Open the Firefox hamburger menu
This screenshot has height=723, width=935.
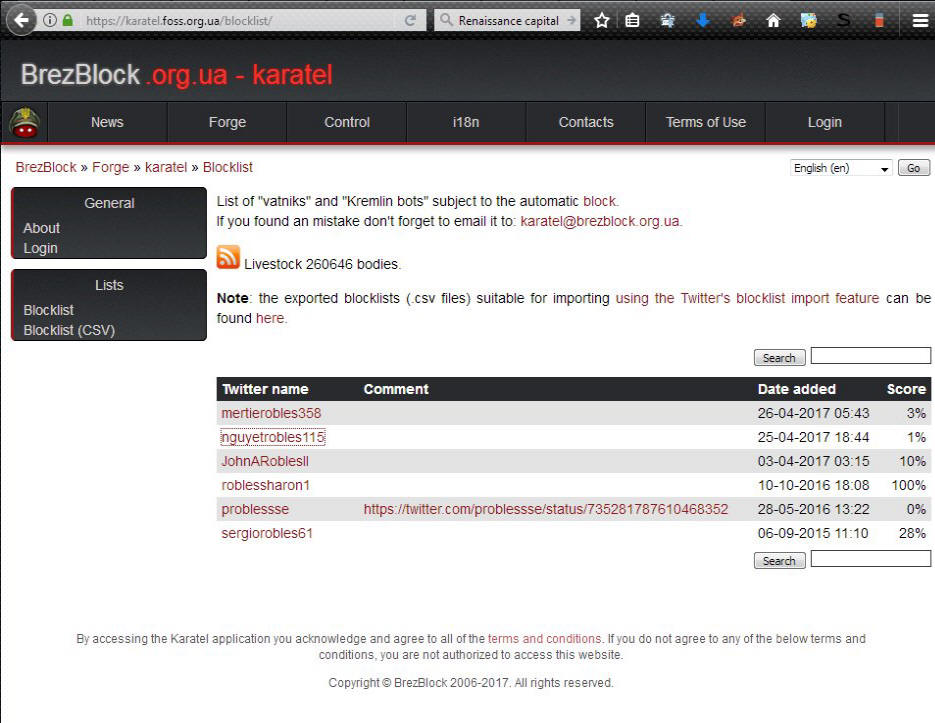click(x=919, y=20)
